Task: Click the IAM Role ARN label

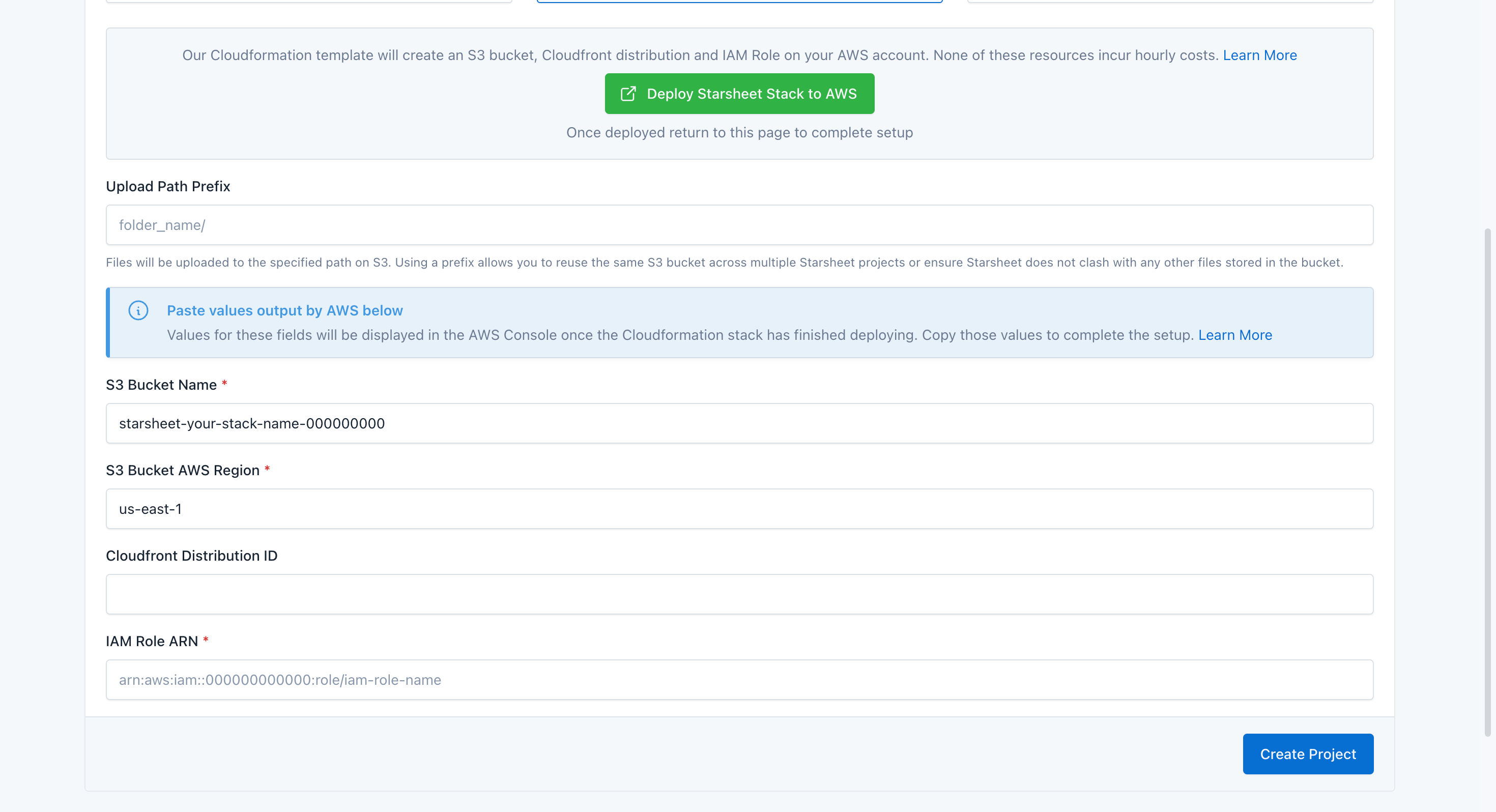Action: click(x=152, y=641)
